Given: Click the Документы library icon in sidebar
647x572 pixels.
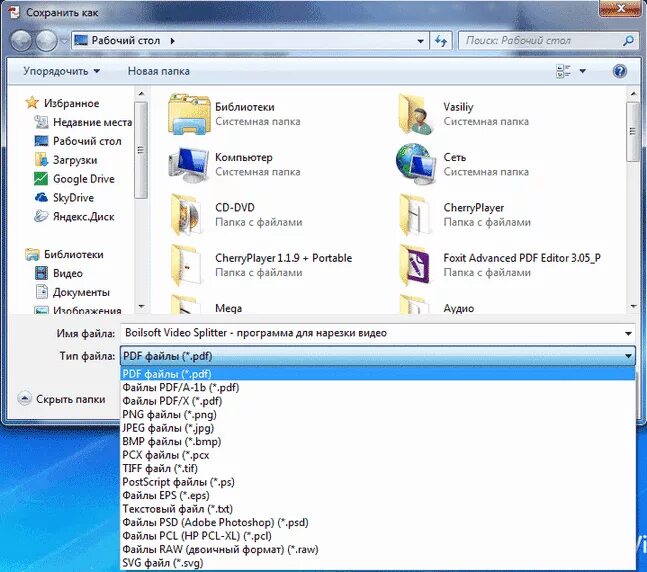Looking at the screenshot, I should click(x=41, y=292).
